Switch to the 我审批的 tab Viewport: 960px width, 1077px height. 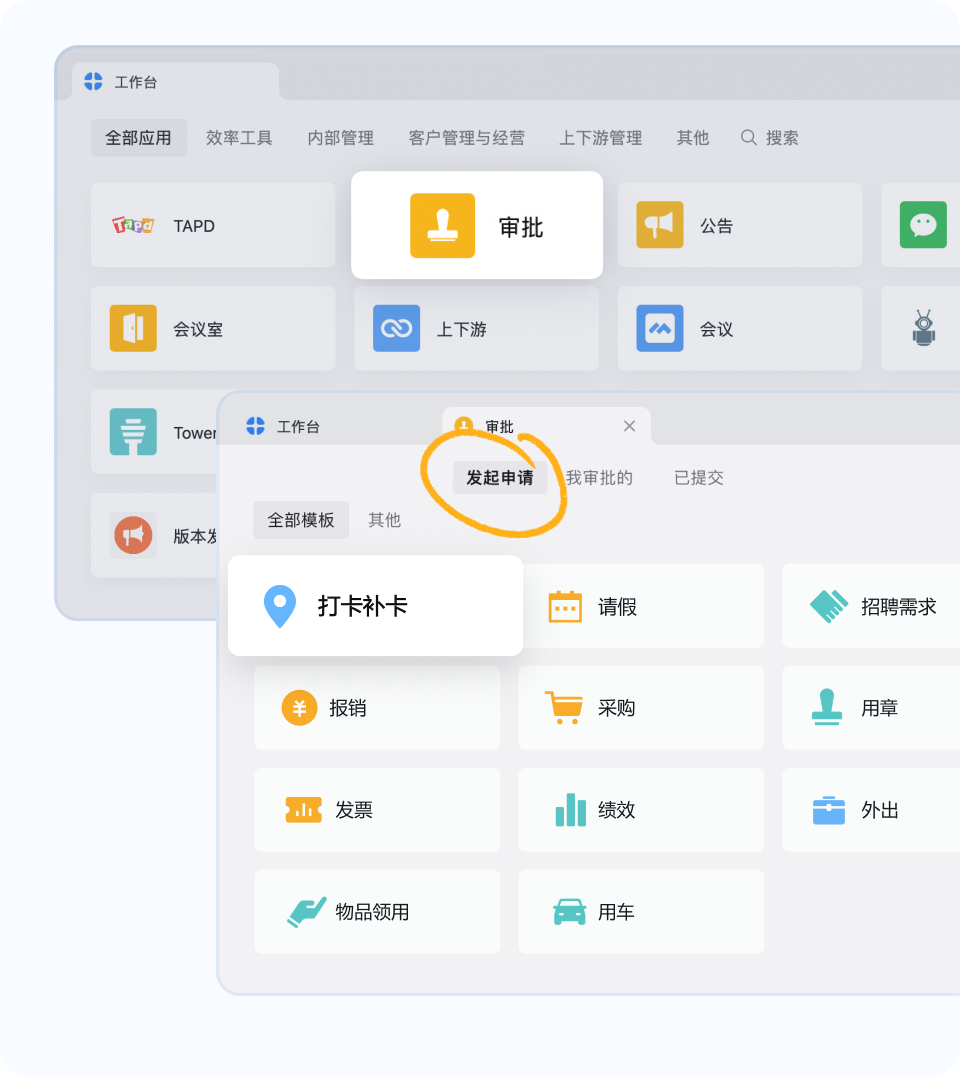[599, 477]
